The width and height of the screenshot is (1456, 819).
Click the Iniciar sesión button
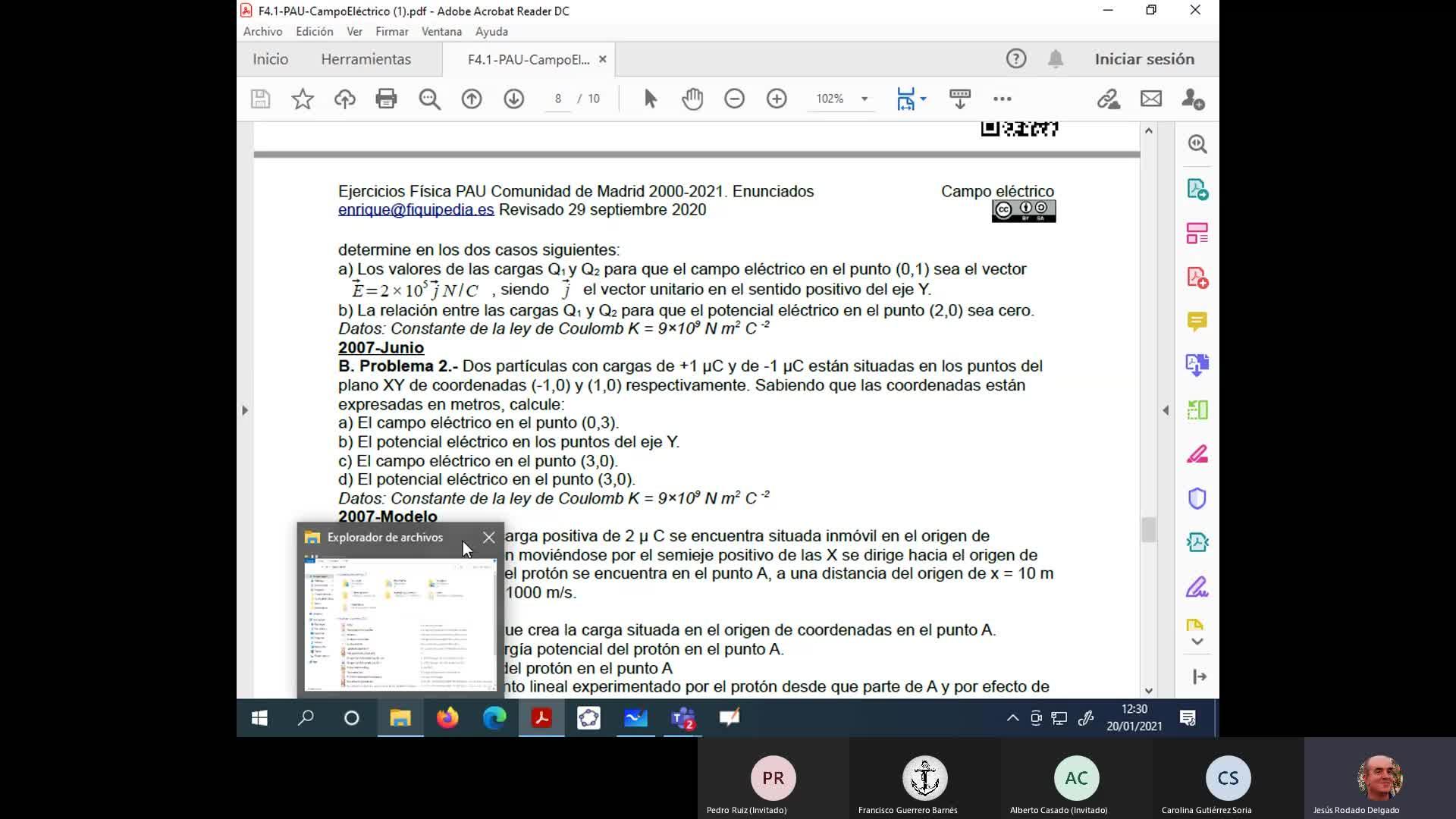pyautogui.click(x=1144, y=59)
